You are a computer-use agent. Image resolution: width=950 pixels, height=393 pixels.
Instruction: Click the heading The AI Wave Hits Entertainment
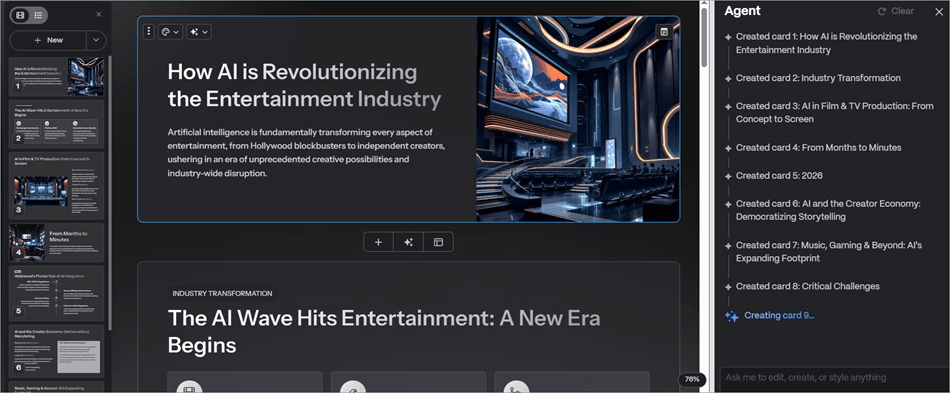384,332
